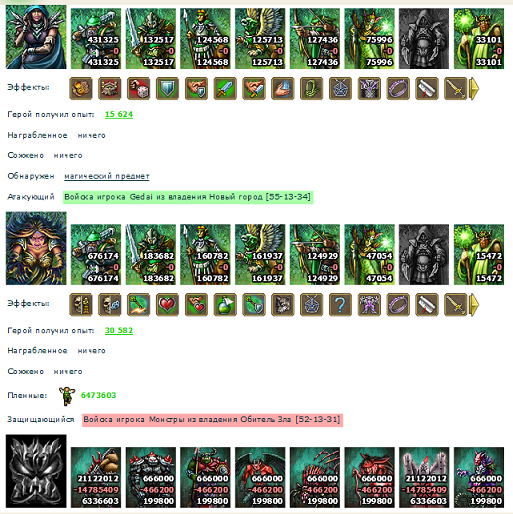Viewport: 513px width, 514px height.
Task: Open the blue question mark effect
Action: 340,304
